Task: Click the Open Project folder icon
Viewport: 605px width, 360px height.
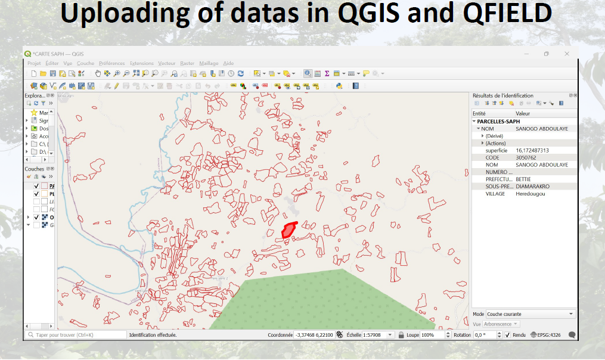Action: click(43, 73)
